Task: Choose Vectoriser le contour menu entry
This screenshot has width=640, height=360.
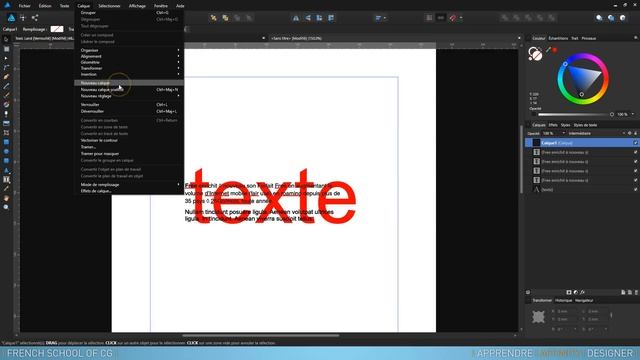Action: coord(129,140)
